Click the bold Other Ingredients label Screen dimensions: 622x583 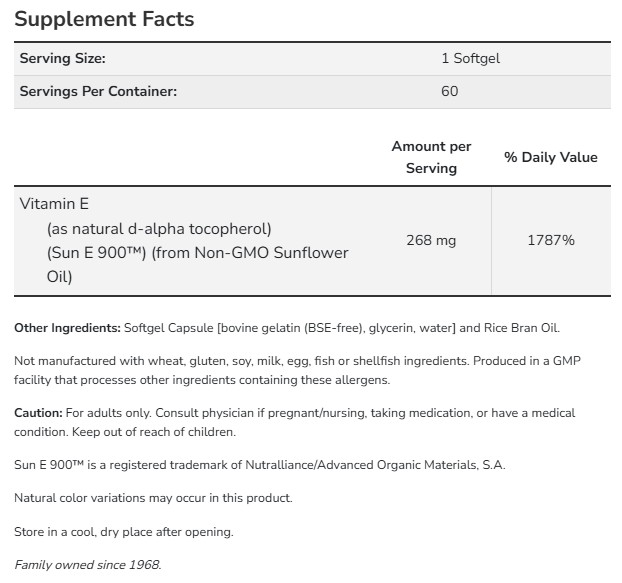tap(67, 328)
